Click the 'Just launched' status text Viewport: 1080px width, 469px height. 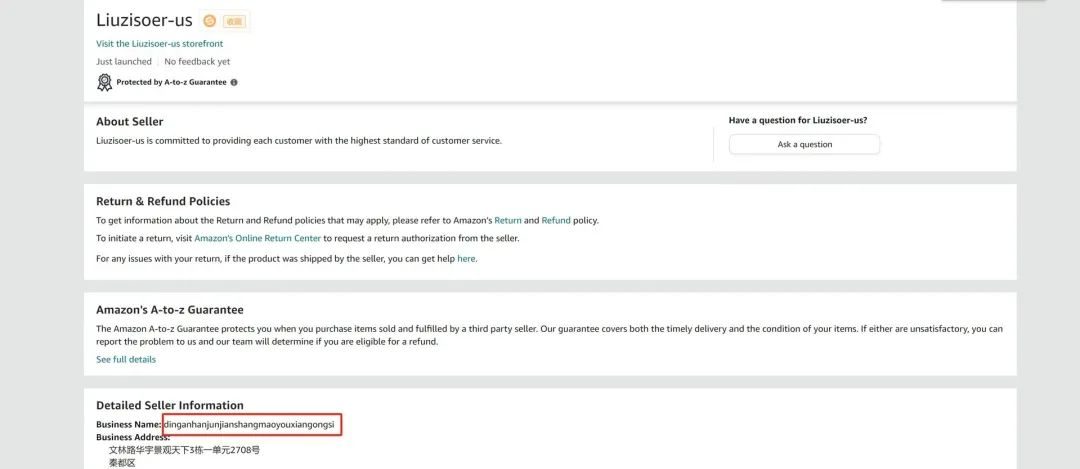click(x=124, y=61)
